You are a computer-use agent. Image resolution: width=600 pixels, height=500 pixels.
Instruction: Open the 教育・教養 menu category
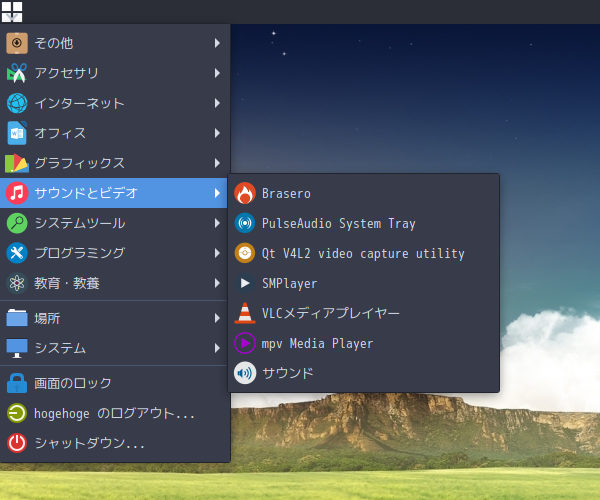click(x=114, y=283)
